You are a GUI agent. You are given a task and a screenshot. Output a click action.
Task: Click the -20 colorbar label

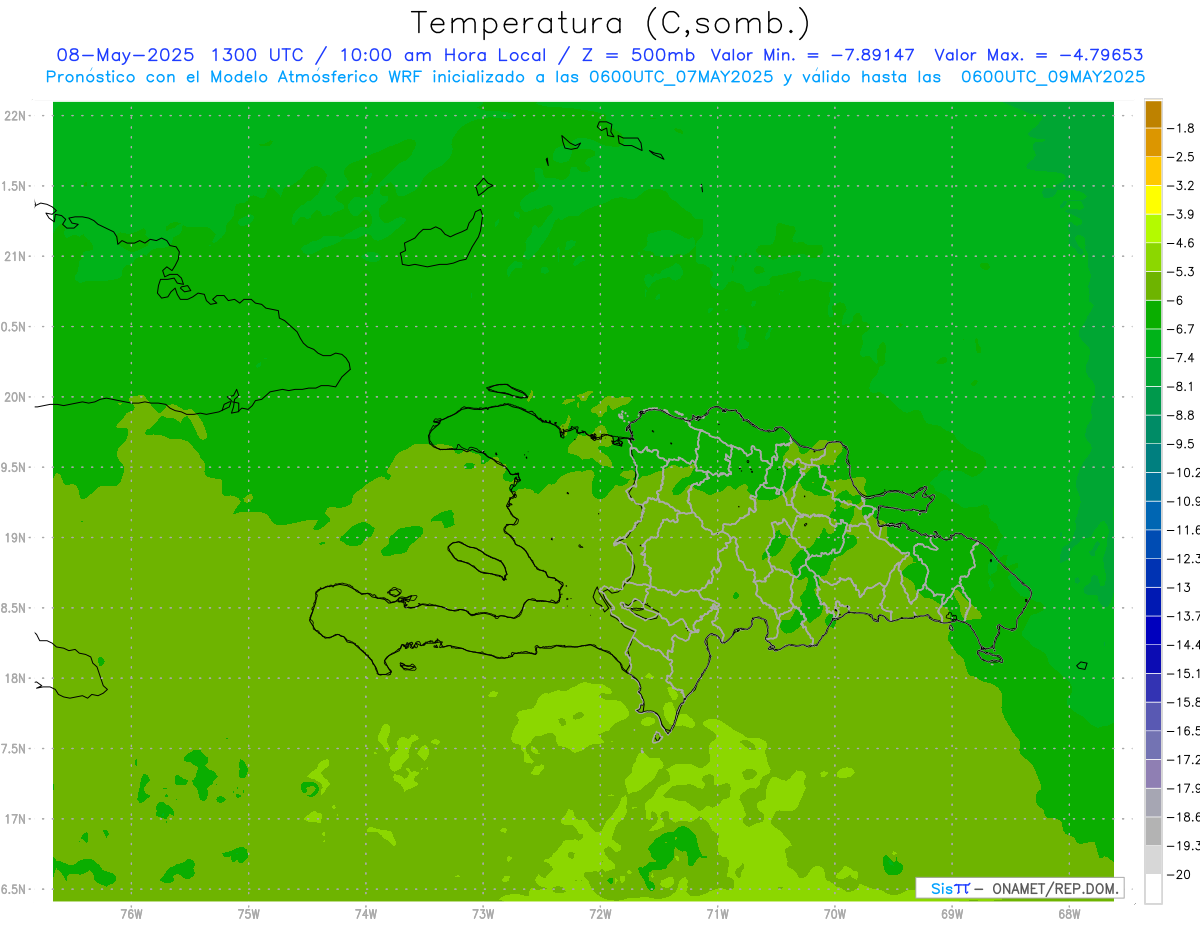pos(1178,874)
